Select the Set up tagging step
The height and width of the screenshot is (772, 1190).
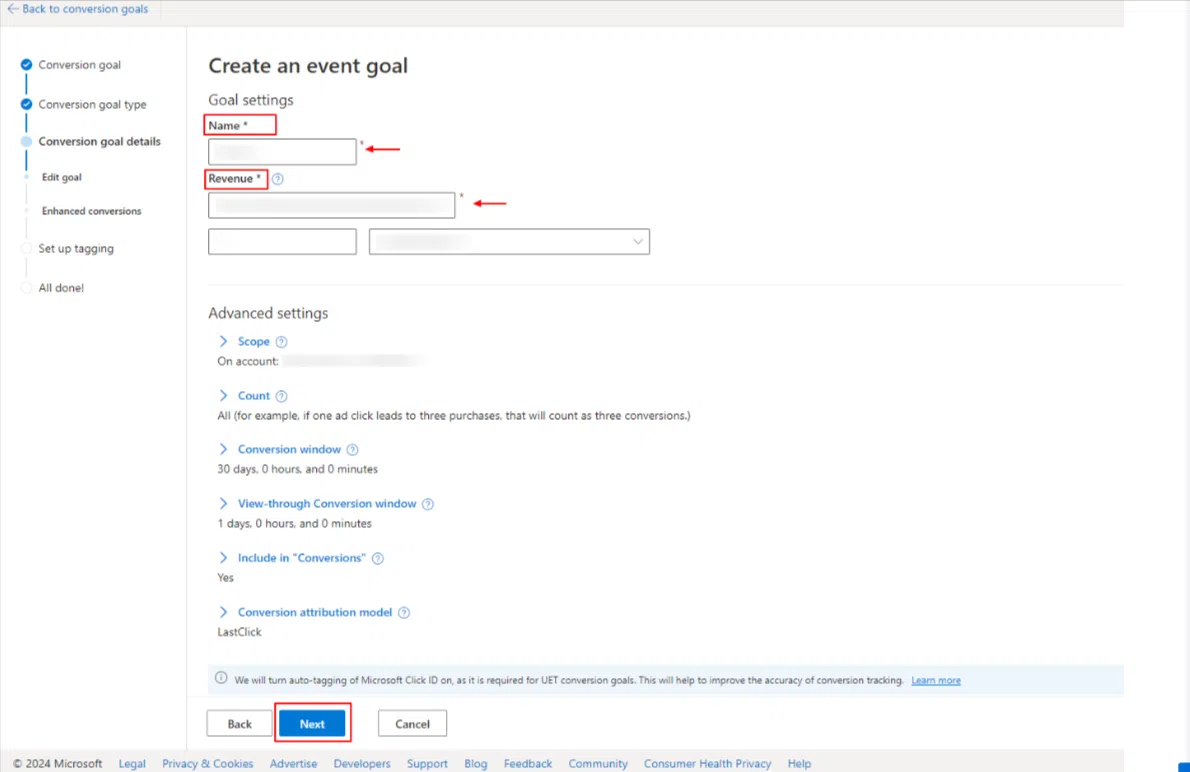point(76,248)
